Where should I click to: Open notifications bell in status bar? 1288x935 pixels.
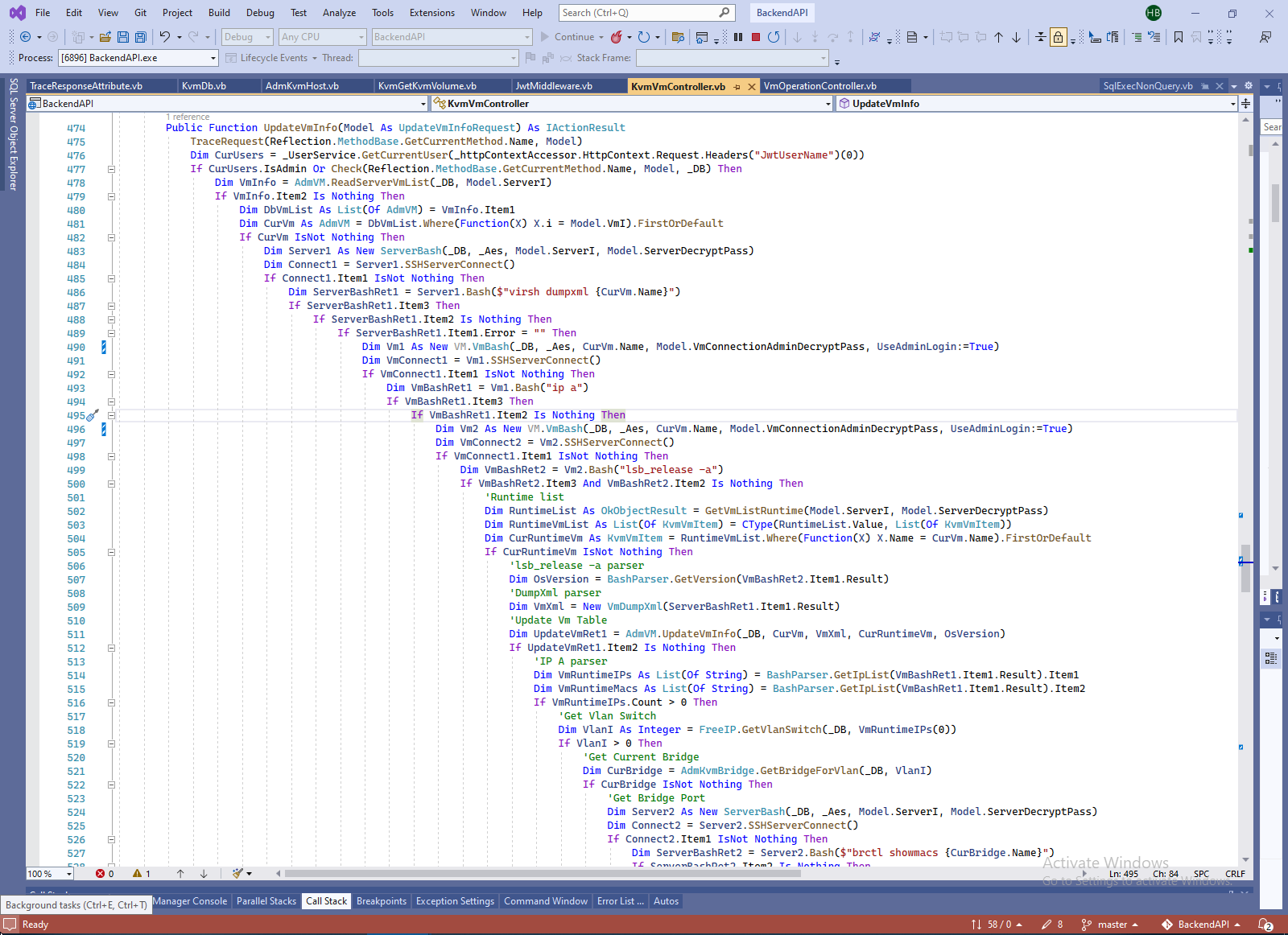[1266, 925]
